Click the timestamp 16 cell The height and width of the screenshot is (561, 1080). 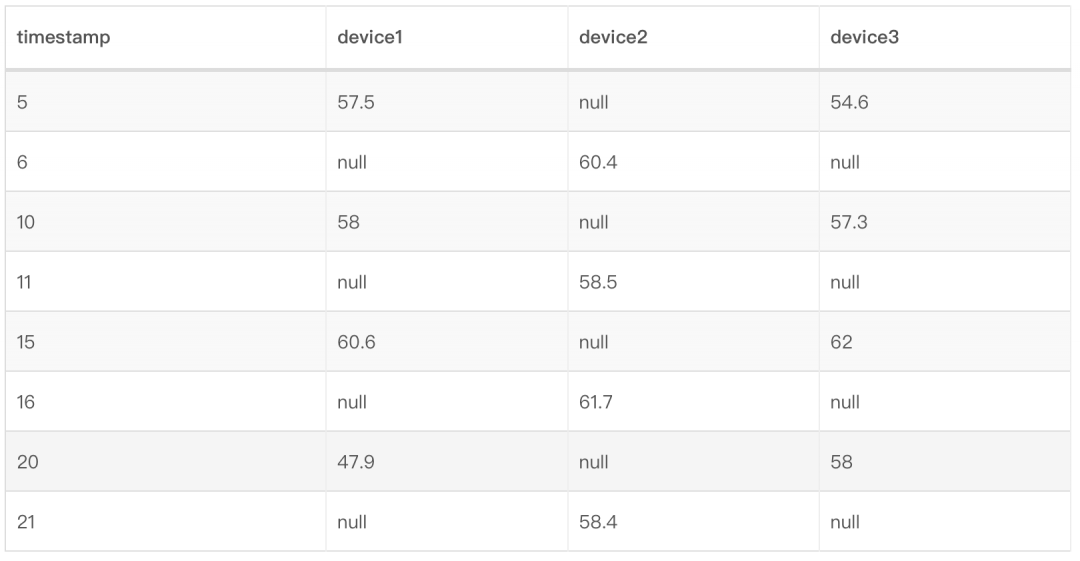[x=25, y=401]
